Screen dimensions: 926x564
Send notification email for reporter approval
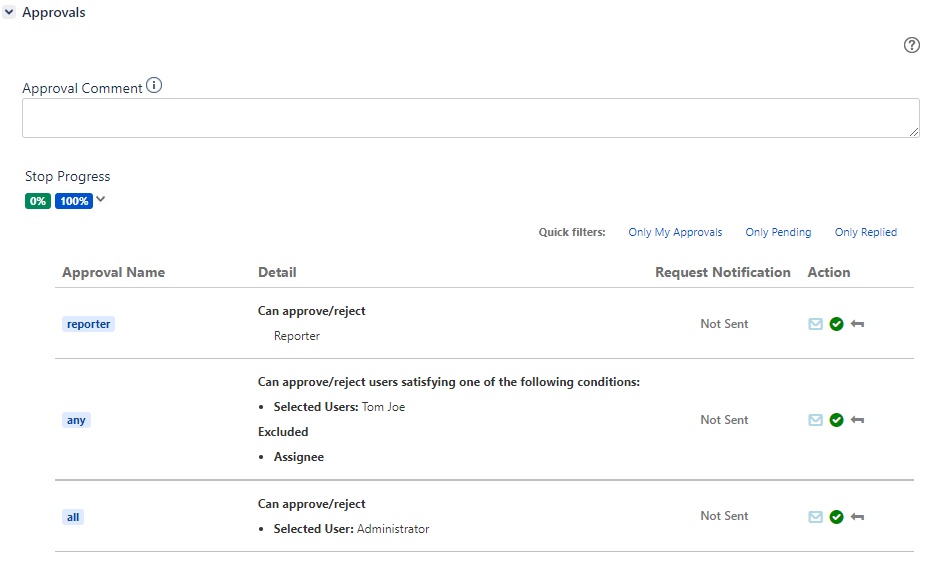click(x=815, y=324)
